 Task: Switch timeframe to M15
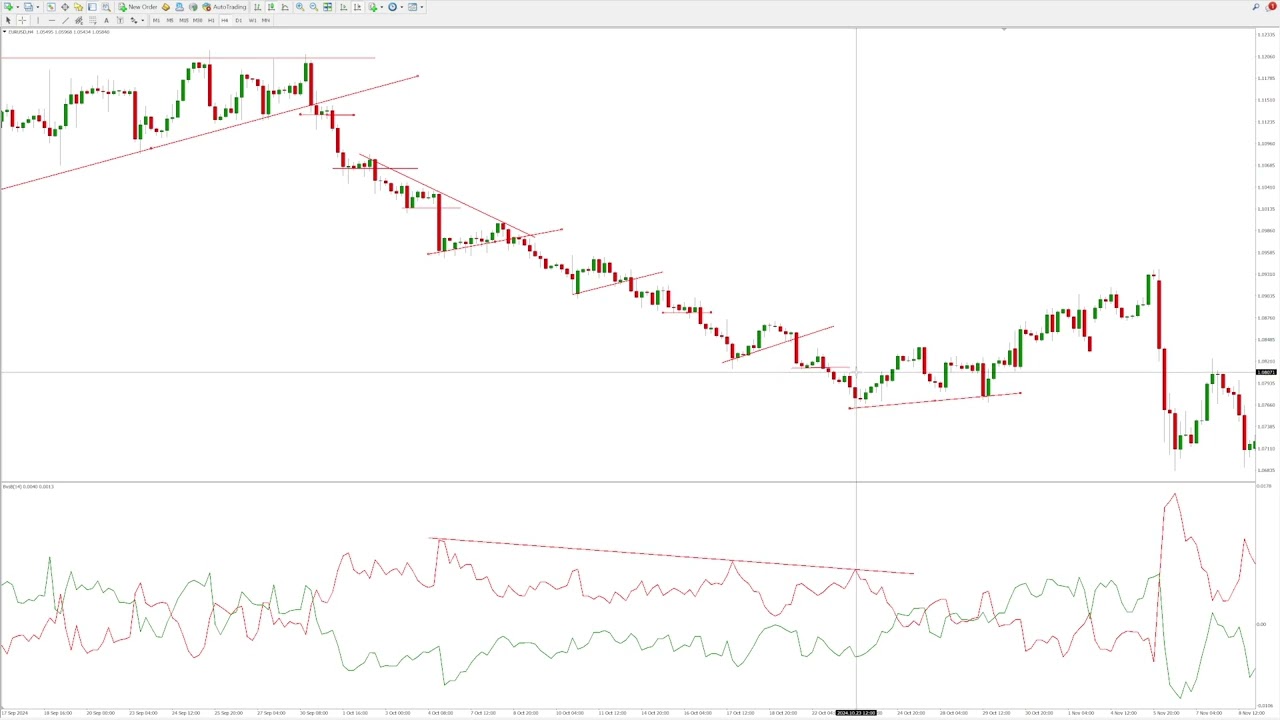coord(184,20)
